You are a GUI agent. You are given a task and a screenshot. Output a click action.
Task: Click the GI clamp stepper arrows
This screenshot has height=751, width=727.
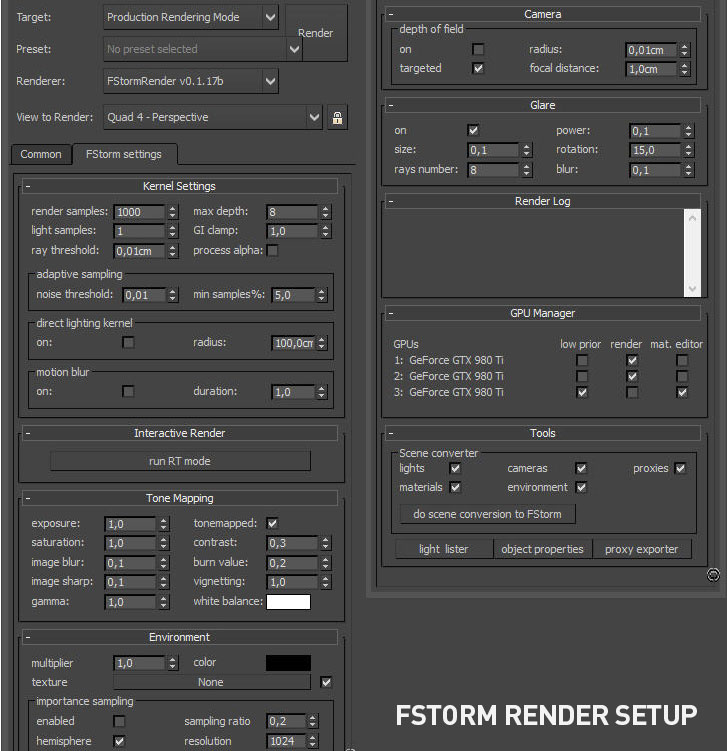(x=326, y=231)
